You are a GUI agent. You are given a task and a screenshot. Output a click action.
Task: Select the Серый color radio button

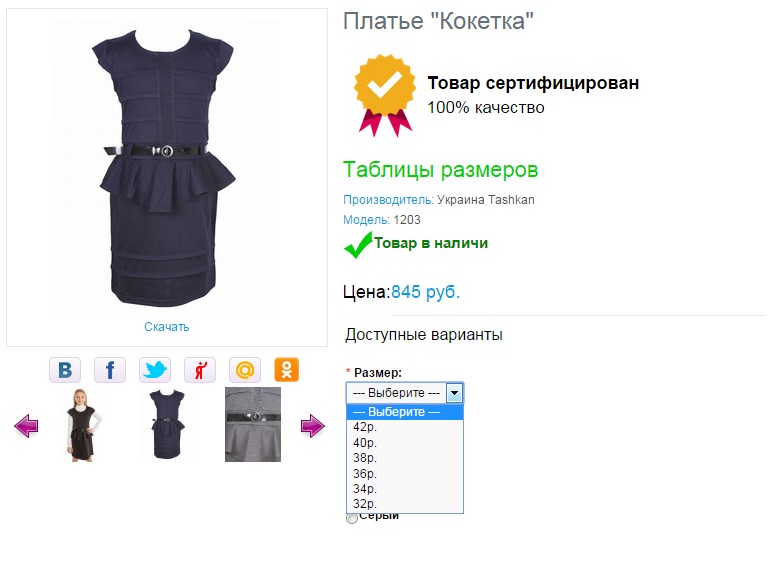351,518
